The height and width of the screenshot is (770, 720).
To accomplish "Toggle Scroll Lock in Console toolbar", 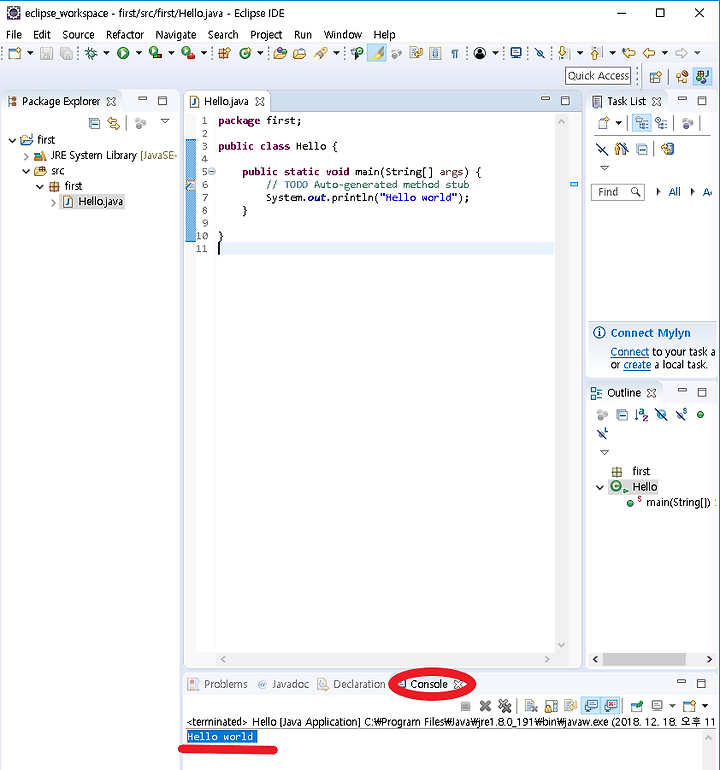I will (551, 706).
